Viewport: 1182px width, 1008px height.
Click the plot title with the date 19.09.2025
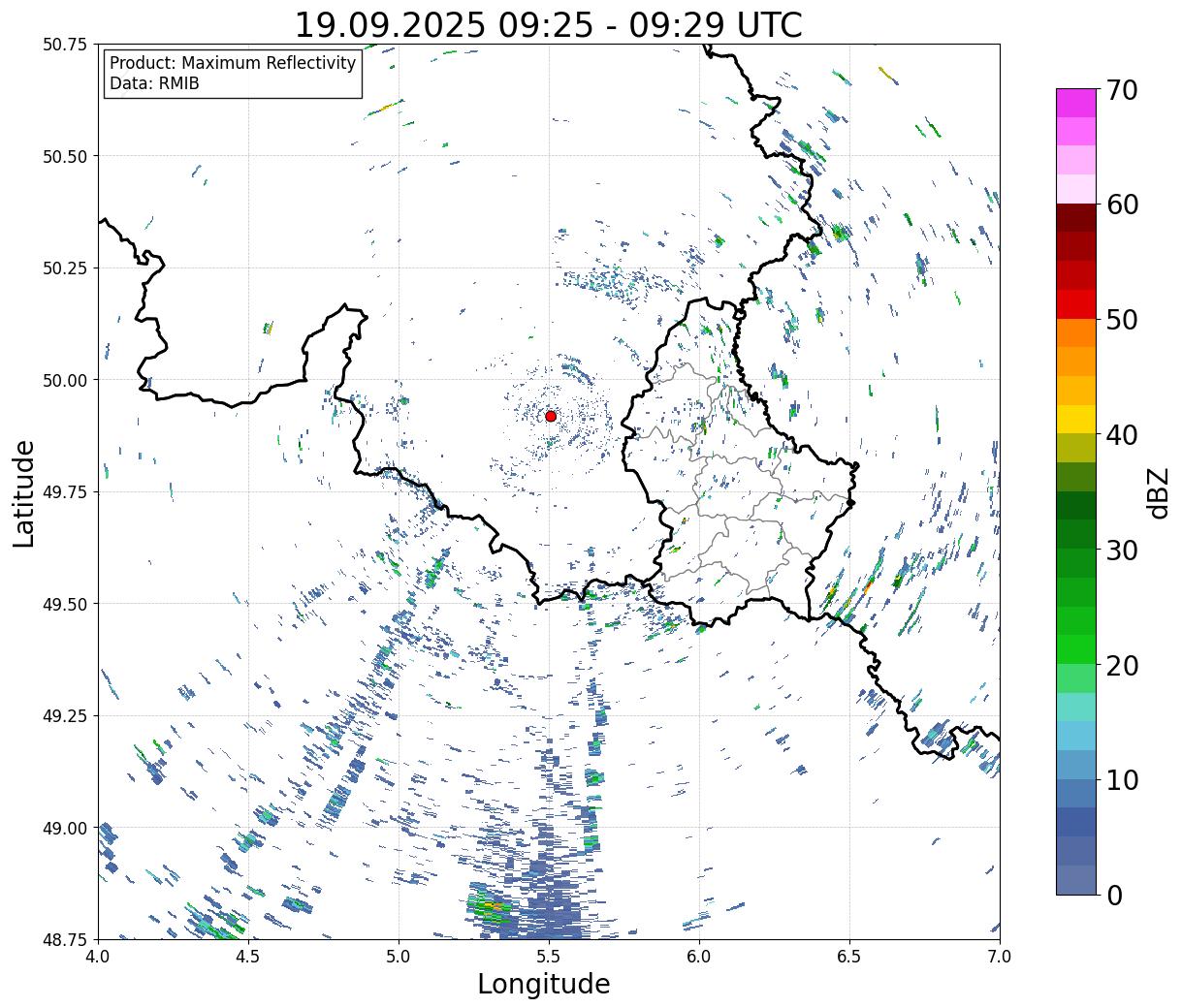548,24
